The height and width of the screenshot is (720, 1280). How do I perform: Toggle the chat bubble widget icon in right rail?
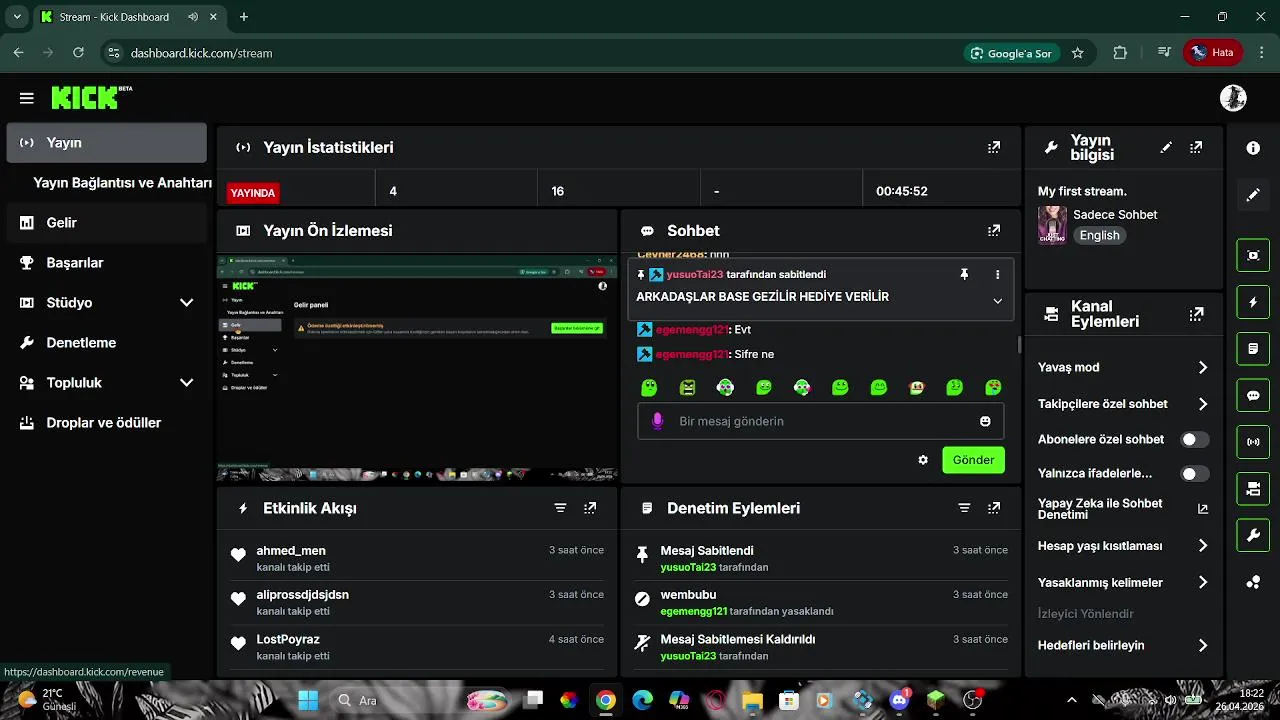click(x=1253, y=395)
